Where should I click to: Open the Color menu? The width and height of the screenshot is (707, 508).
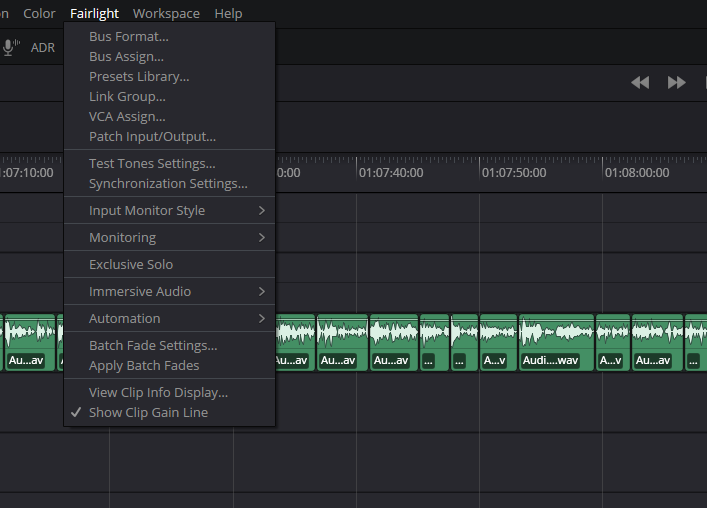tap(39, 14)
